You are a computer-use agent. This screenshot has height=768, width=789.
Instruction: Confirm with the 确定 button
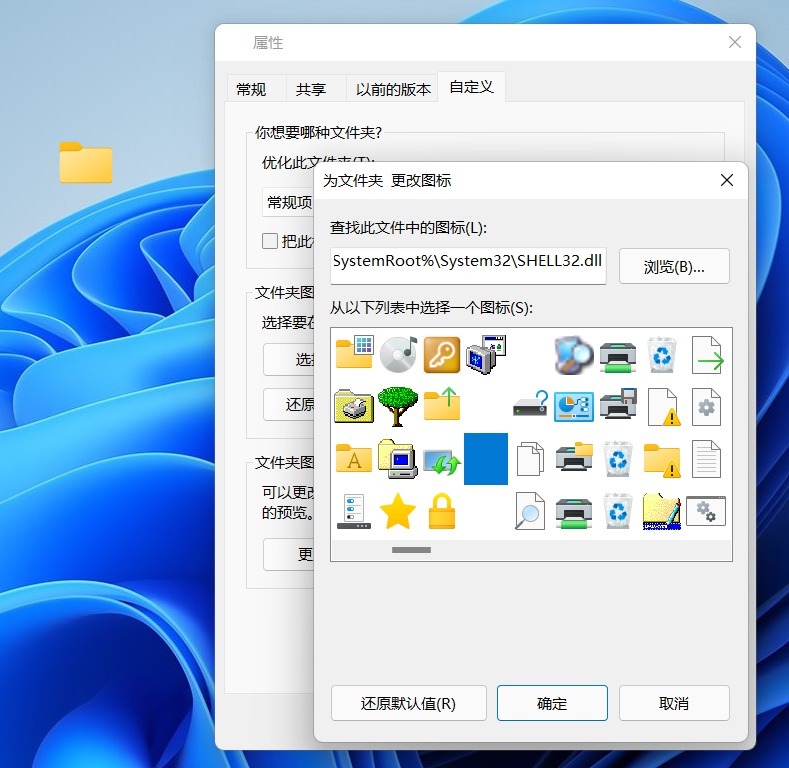tap(552, 703)
